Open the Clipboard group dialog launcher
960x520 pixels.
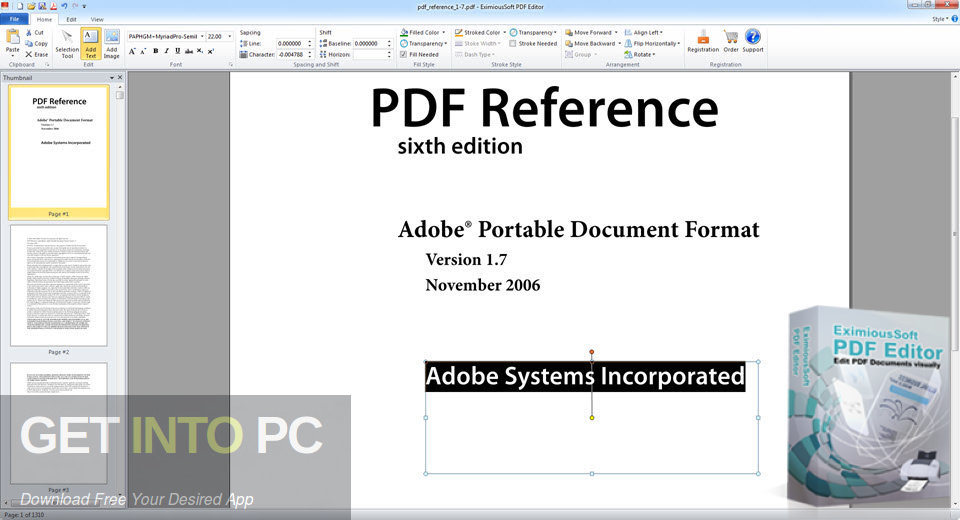(47, 64)
